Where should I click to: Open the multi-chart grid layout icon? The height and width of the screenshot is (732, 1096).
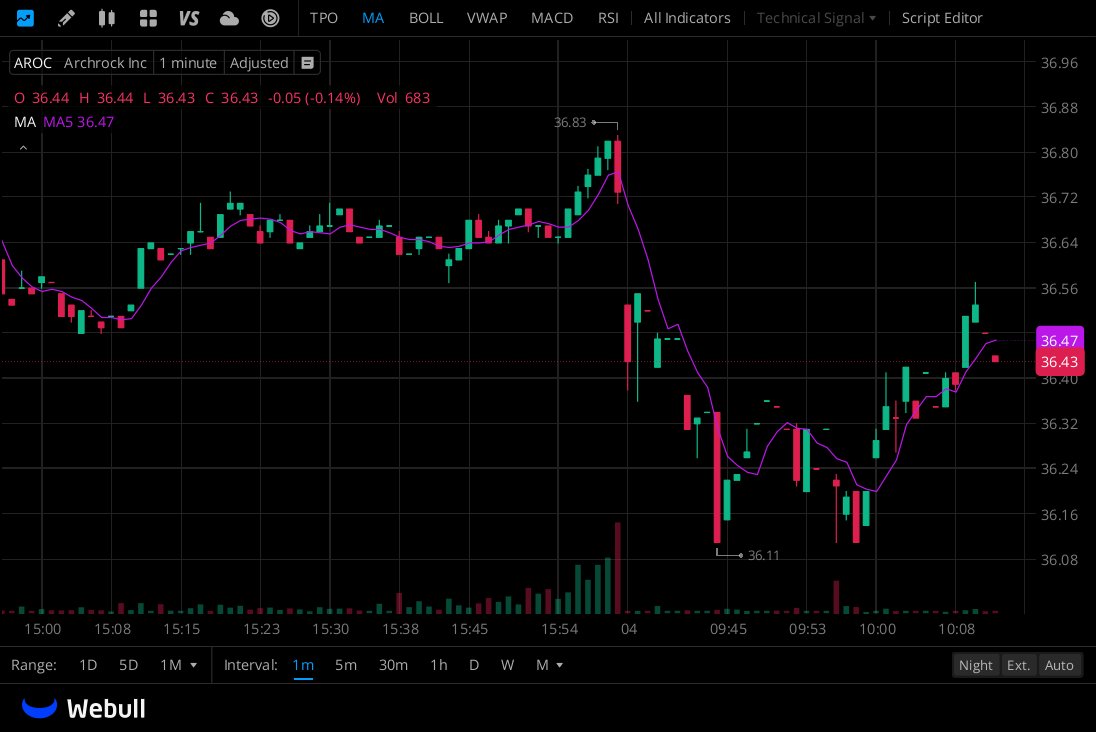click(148, 17)
